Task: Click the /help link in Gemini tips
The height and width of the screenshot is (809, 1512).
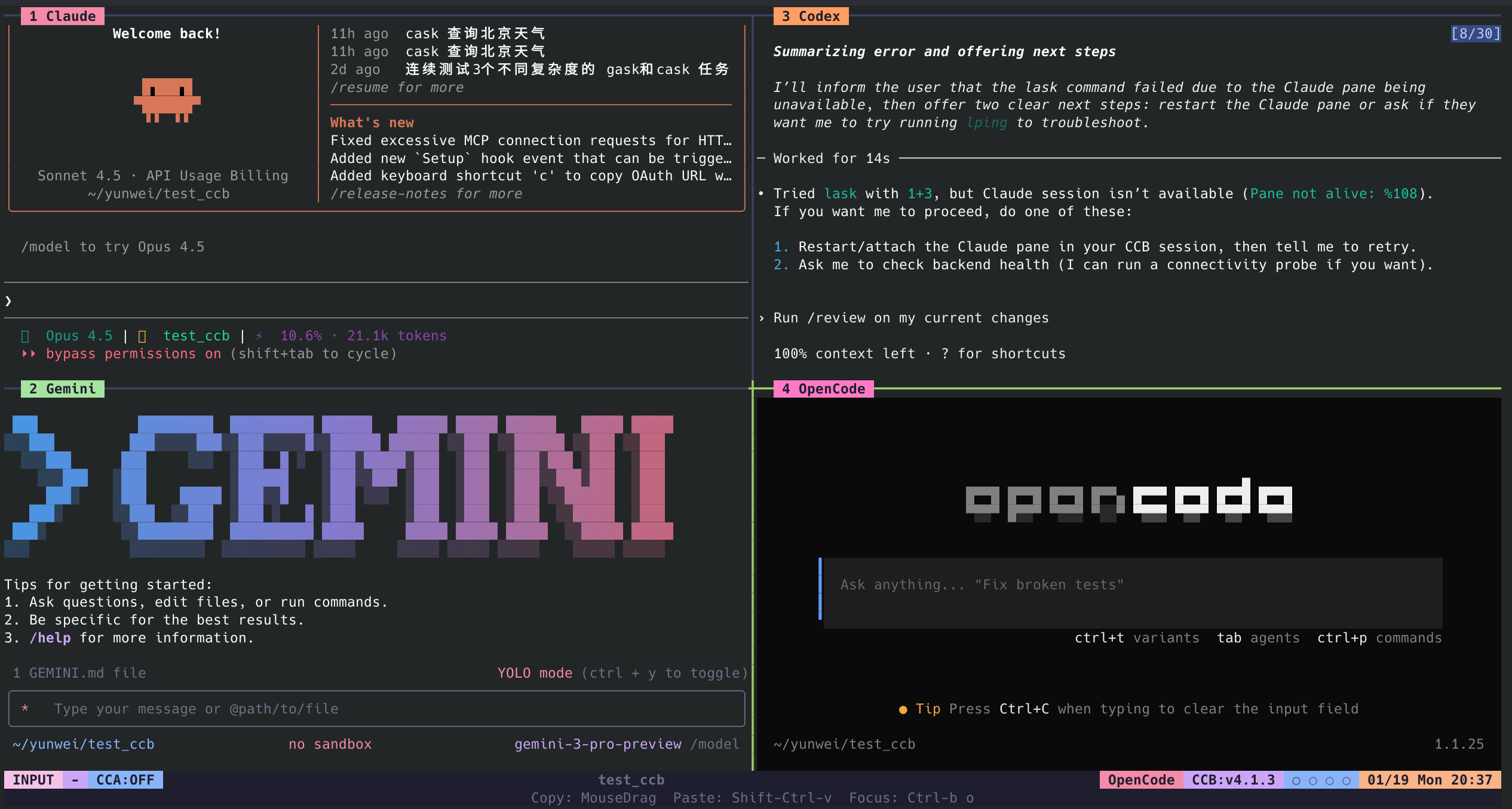Action: pos(50,638)
